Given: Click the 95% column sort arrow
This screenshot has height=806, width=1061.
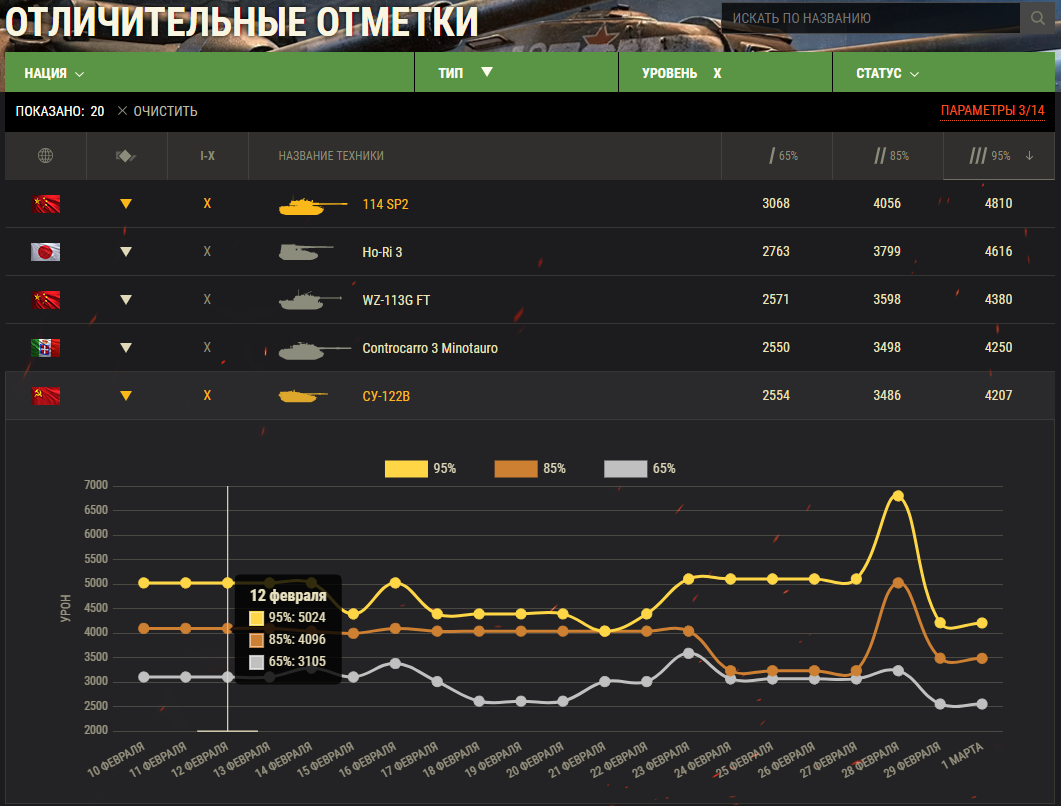Looking at the screenshot, I should point(1029,156).
